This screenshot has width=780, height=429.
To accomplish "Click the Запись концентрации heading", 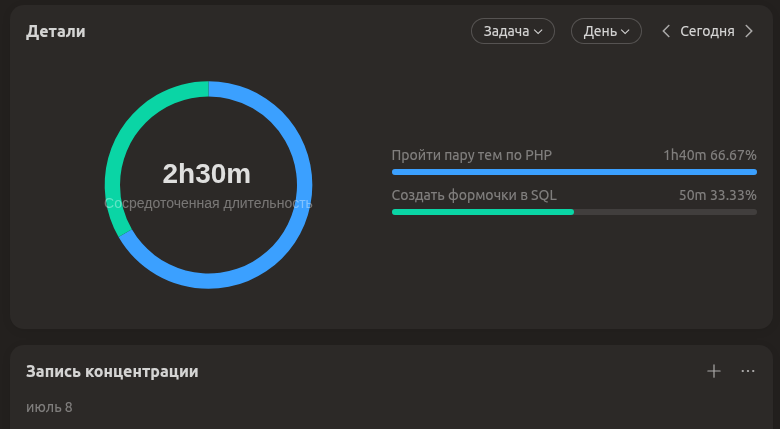I will click(x=112, y=372).
